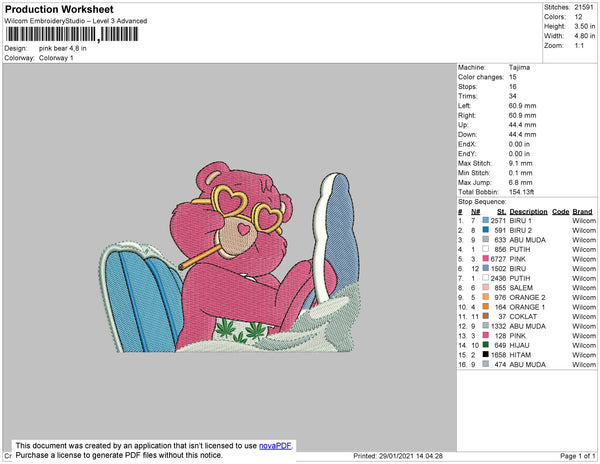Click the HIJAU green swatch

(x=486, y=345)
